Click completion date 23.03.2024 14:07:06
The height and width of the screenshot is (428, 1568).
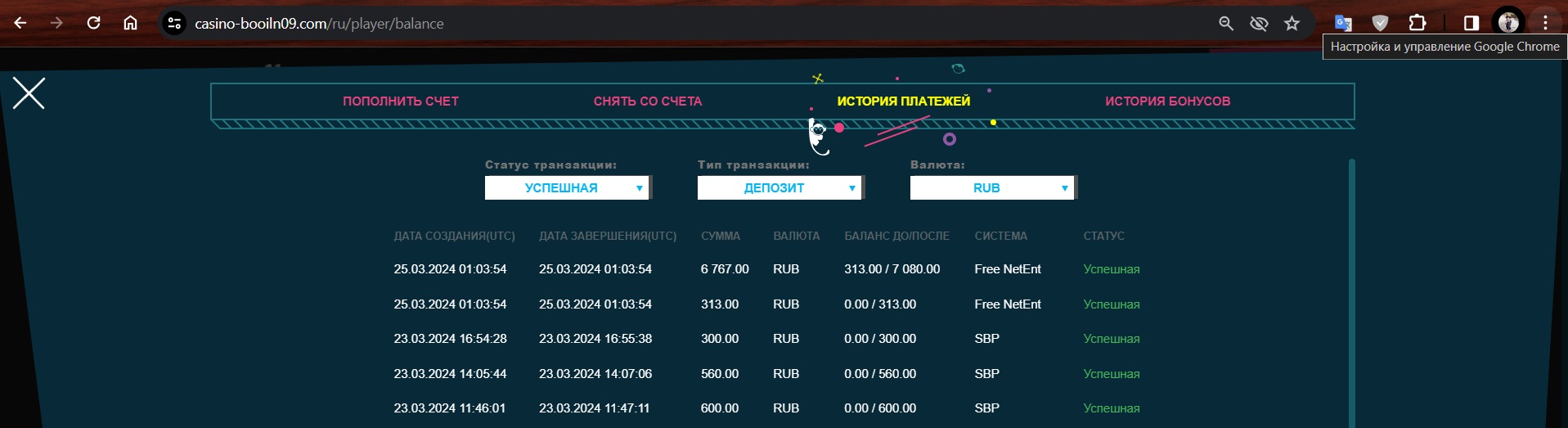click(595, 374)
